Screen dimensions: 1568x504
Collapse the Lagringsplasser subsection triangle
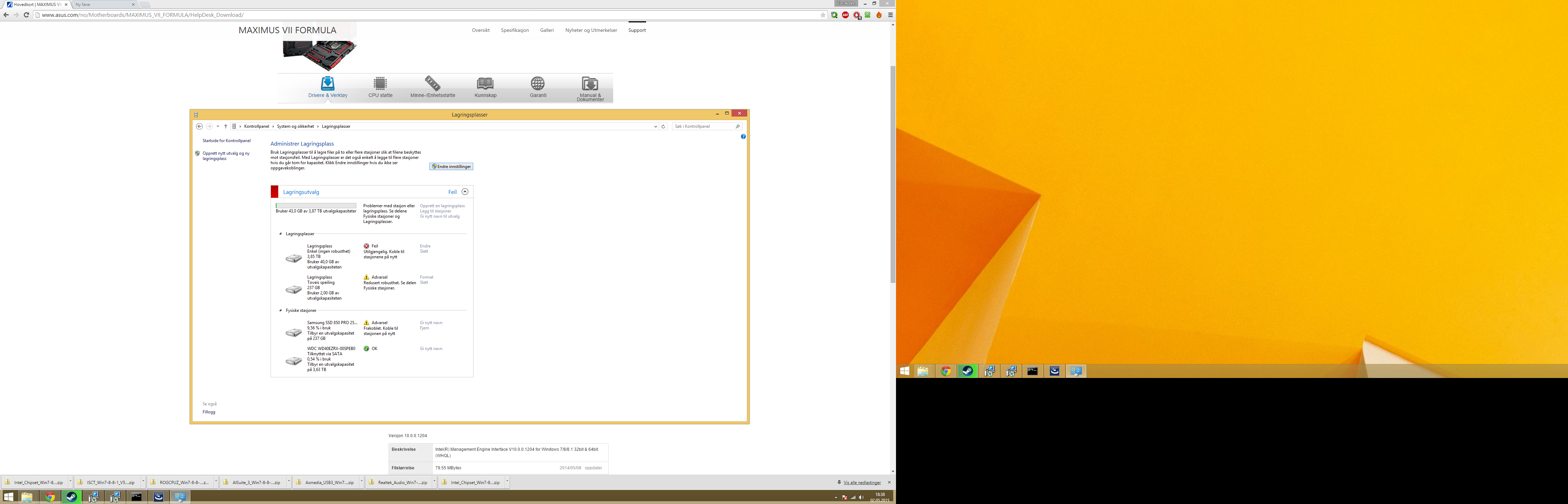(x=281, y=234)
